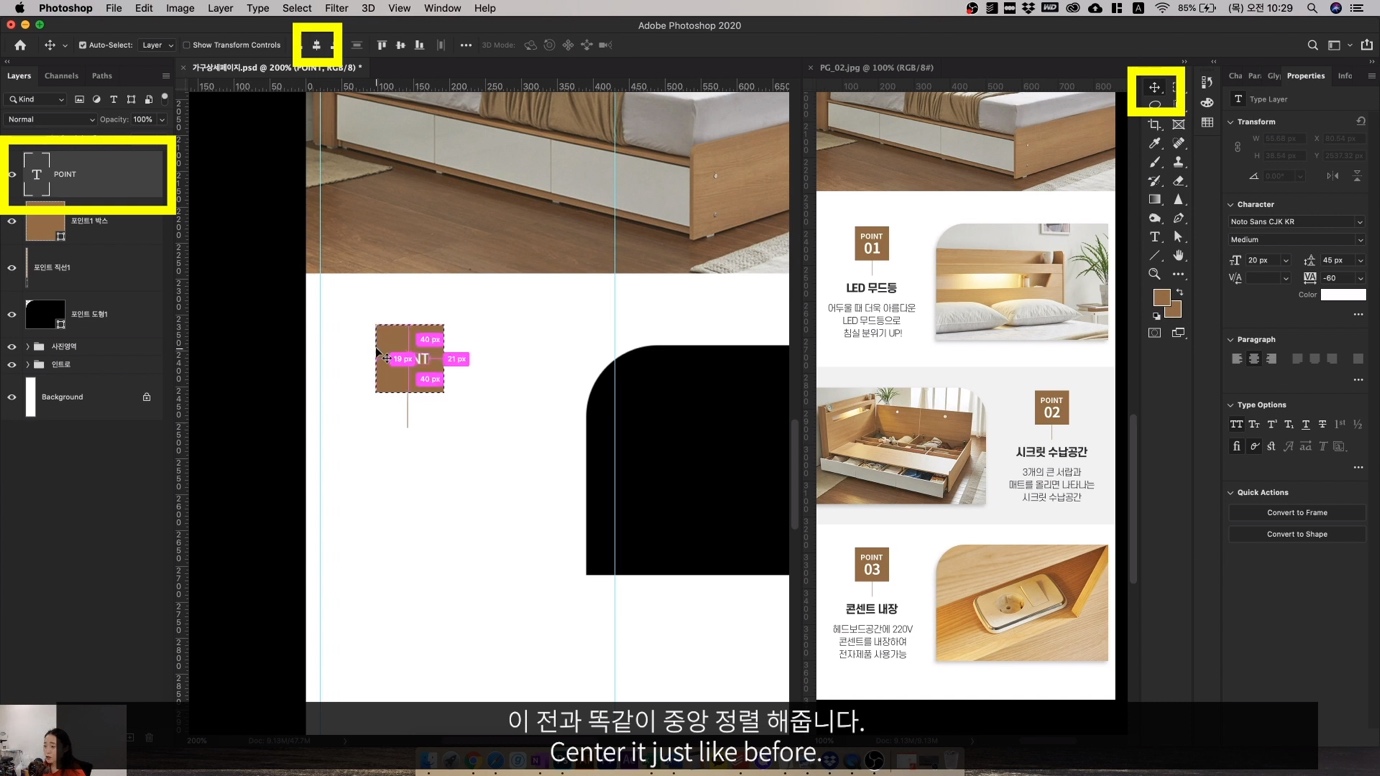Viewport: 1380px width, 776px height.
Task: Uncheck the Auto-Select checkbox
Action: coord(82,45)
